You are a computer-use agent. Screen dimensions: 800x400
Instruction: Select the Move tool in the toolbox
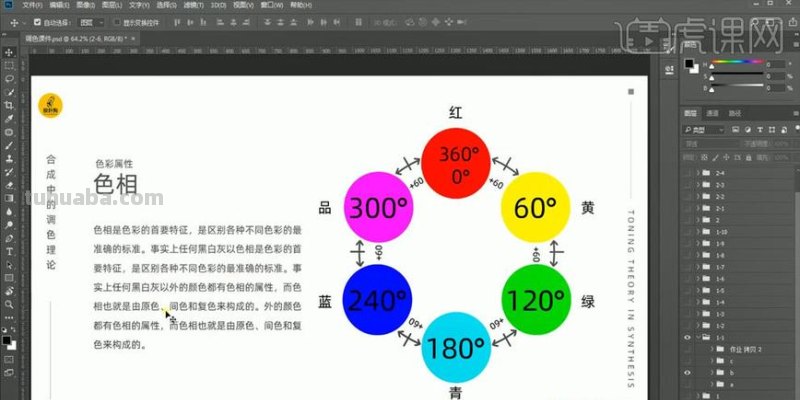pos(9,52)
